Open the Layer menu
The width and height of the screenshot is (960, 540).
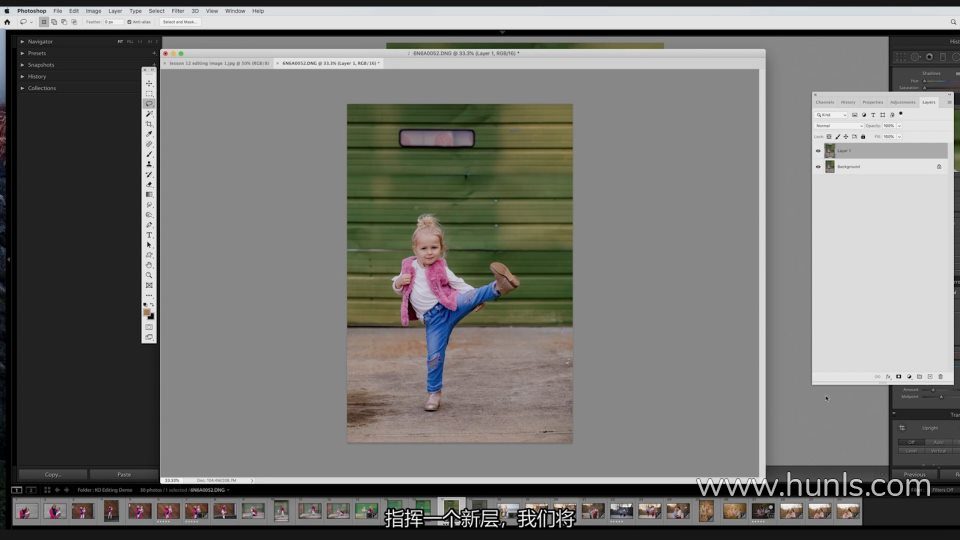click(x=115, y=11)
